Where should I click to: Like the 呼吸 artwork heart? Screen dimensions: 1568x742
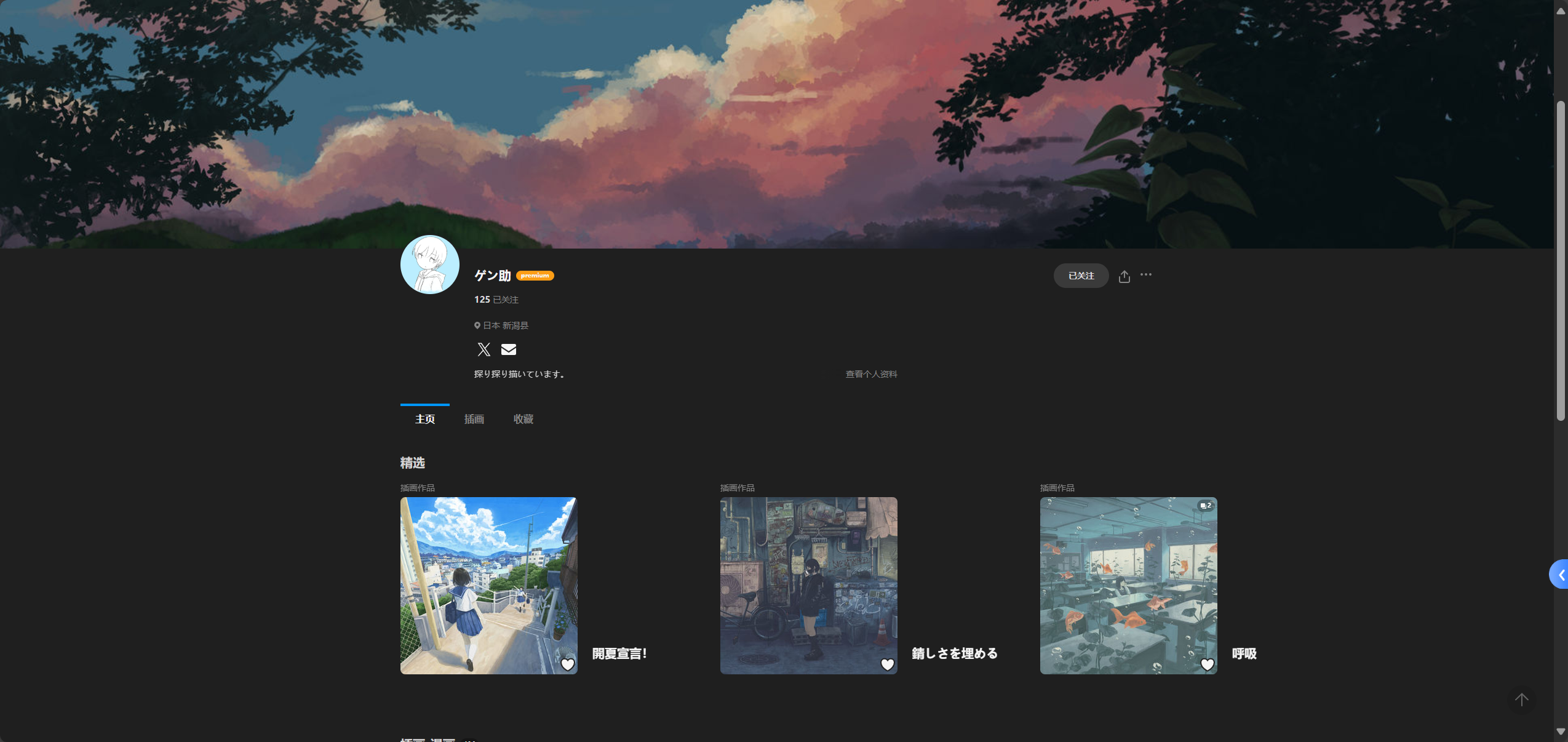(x=1208, y=664)
